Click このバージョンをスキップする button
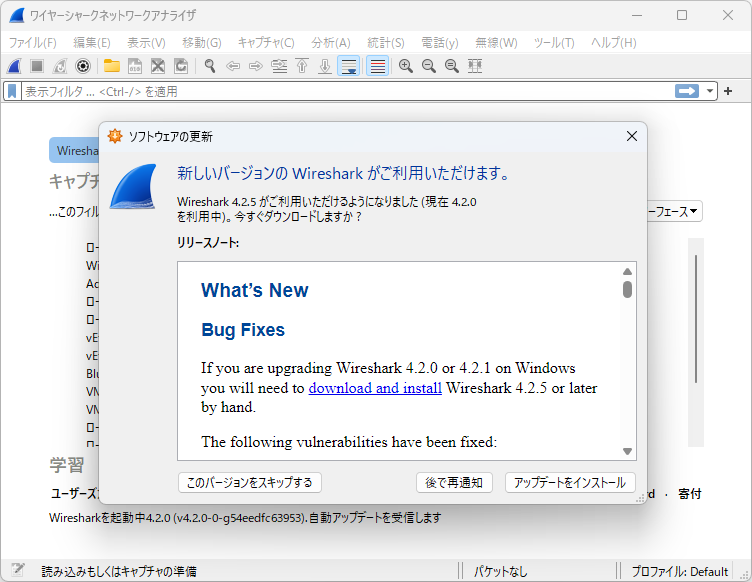The width and height of the screenshot is (752, 582). 249,482
